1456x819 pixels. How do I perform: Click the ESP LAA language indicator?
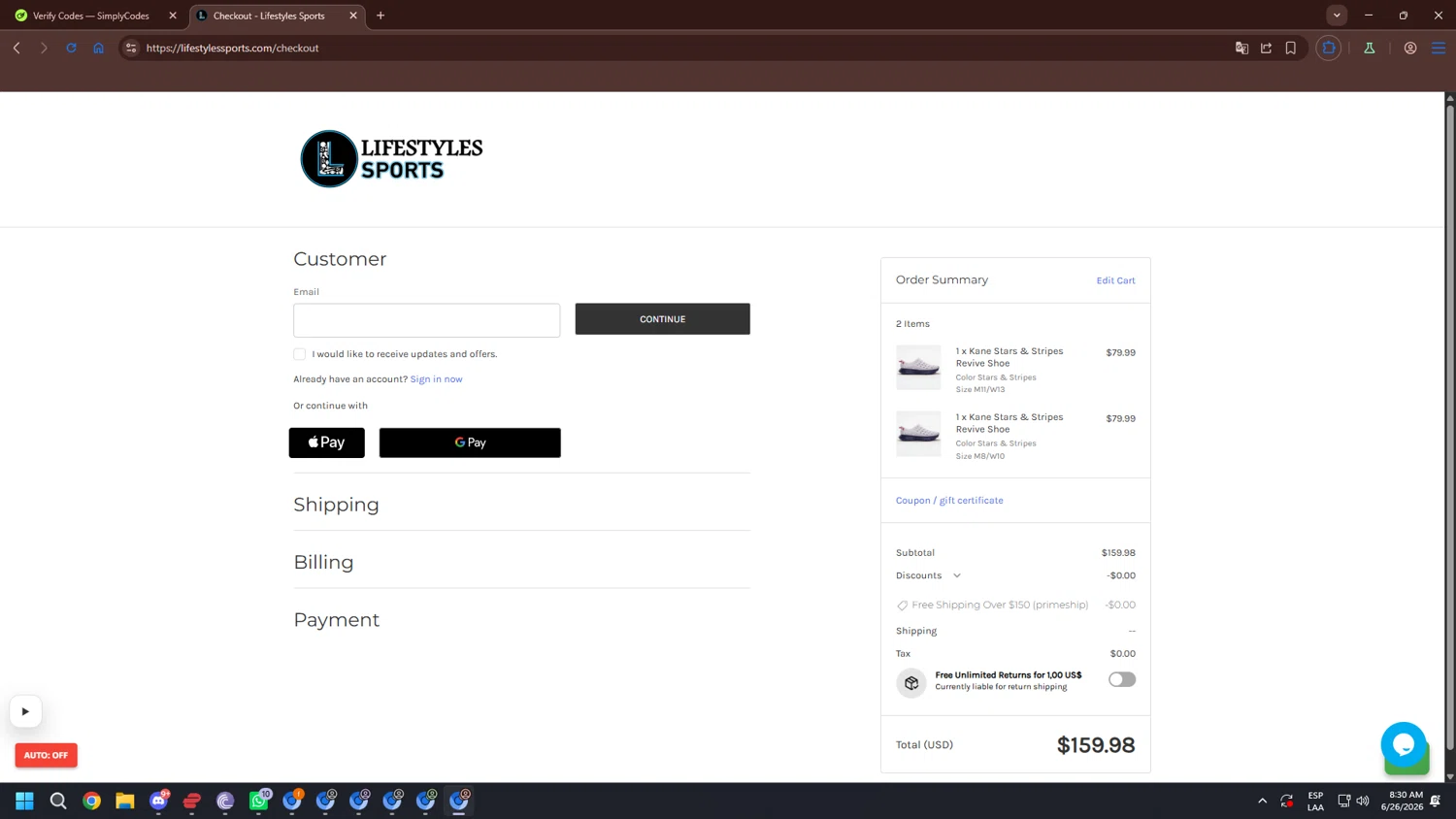pyautogui.click(x=1315, y=801)
